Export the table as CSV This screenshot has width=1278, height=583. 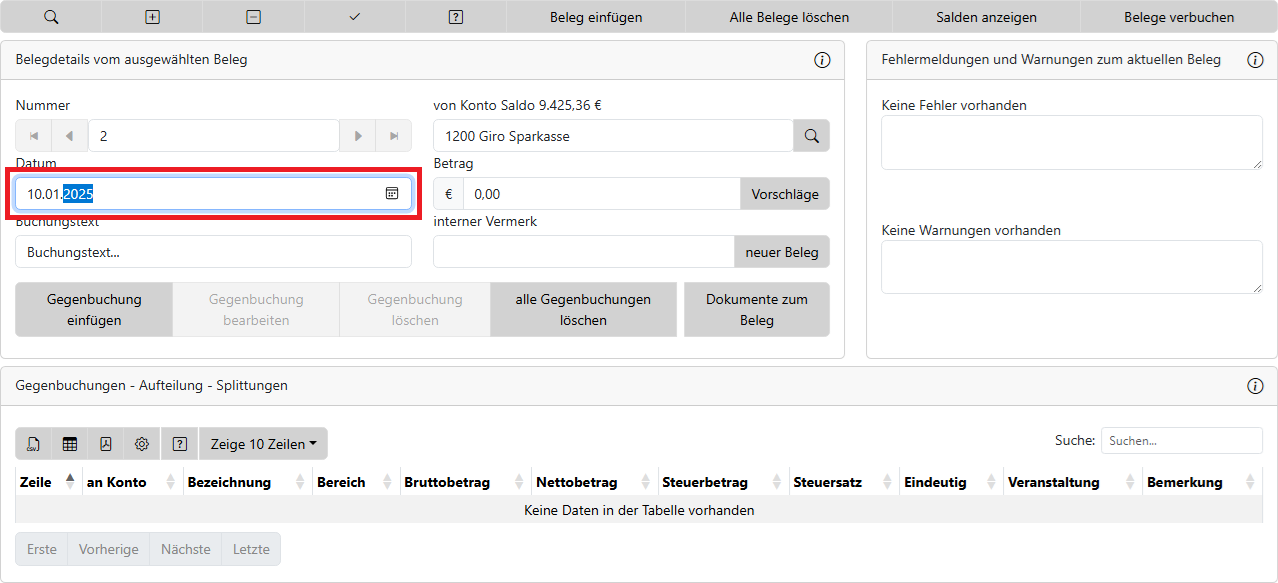pyautogui.click(x=34, y=444)
